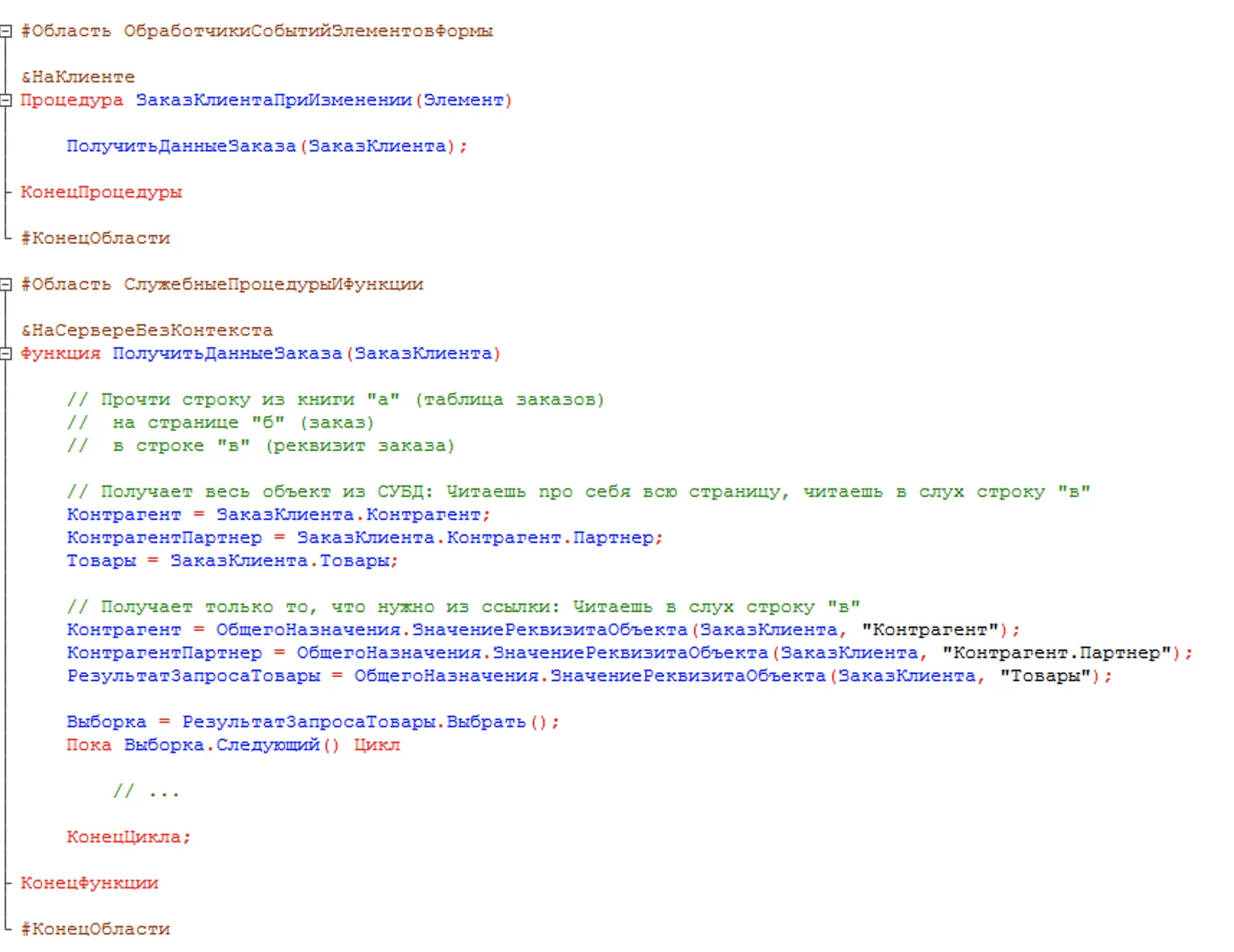Image resolution: width=1234 pixels, height=952 pixels.
Task: Click the comment line mentioning СУБД
Action: click(578, 492)
